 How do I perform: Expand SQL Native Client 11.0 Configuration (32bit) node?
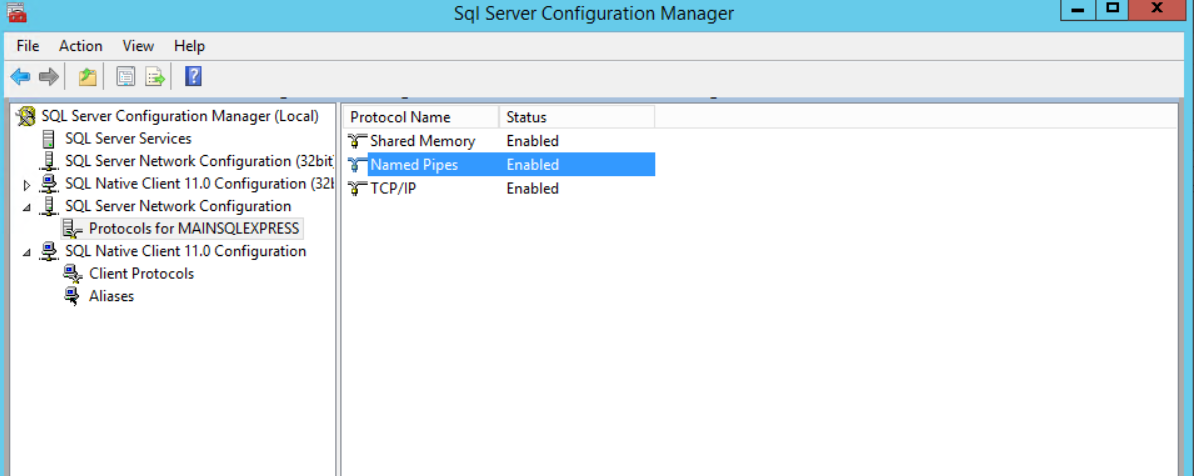point(27,184)
